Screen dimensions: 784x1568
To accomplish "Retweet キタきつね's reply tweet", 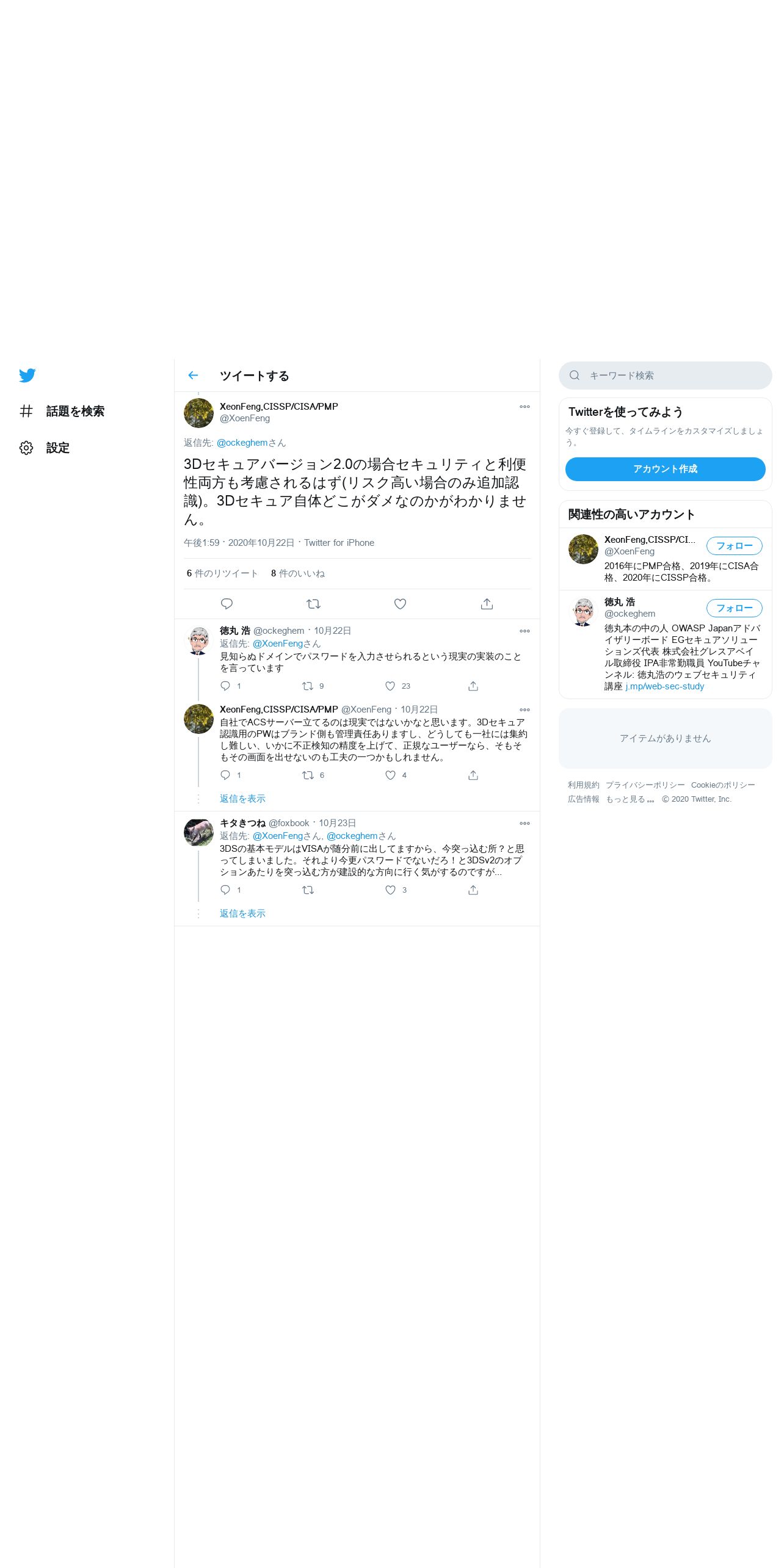I will [308, 890].
